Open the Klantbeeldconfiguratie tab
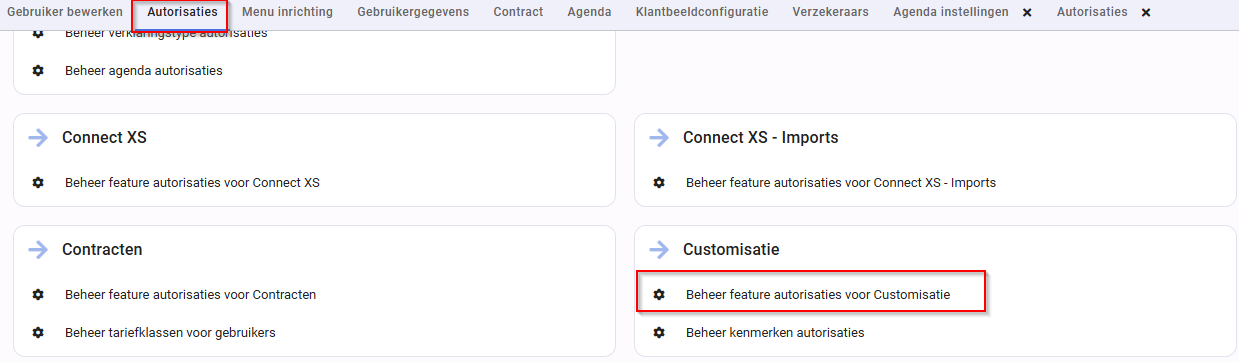The width and height of the screenshot is (1239, 363). pos(702,12)
